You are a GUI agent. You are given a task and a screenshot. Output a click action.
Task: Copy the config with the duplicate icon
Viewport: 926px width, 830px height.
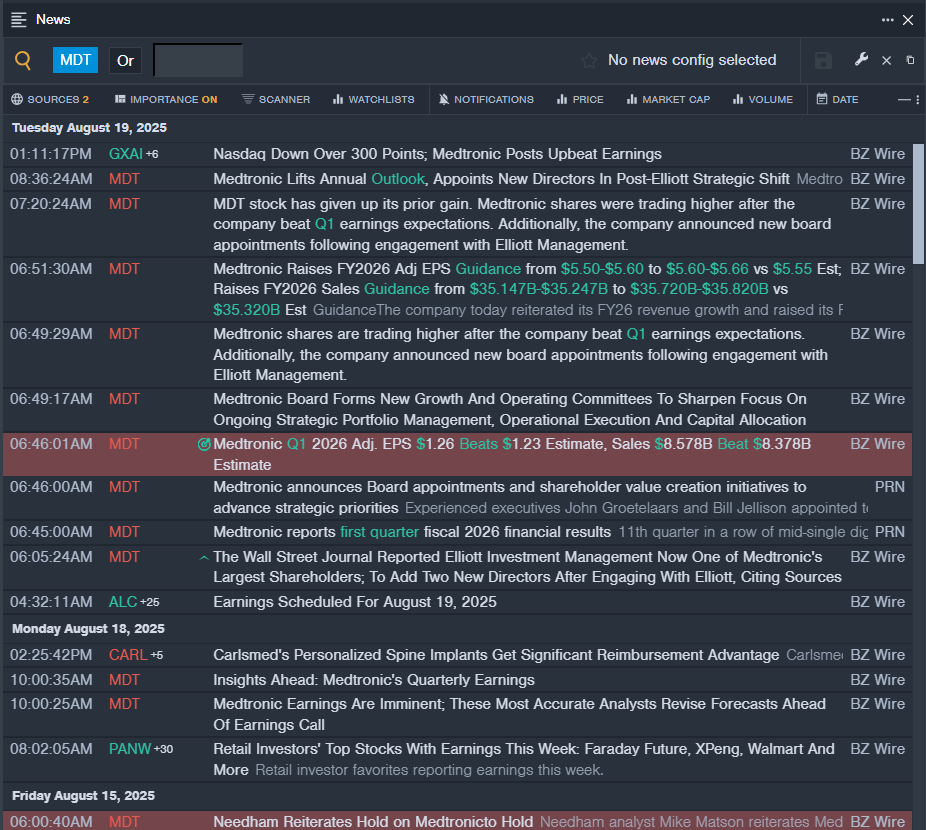click(x=910, y=60)
